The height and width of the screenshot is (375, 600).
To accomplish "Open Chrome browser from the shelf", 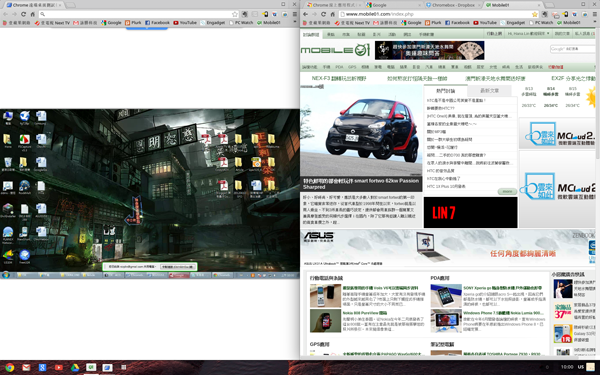I will point(10,367).
